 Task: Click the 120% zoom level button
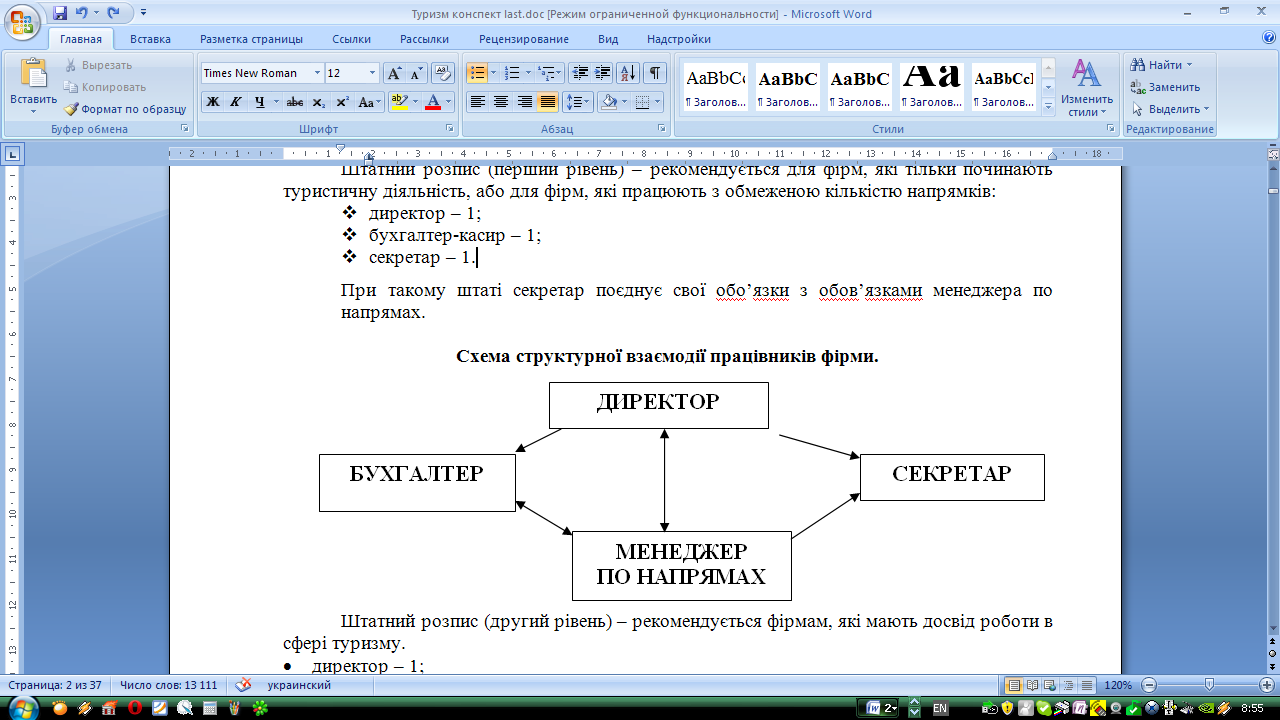click(x=1118, y=685)
